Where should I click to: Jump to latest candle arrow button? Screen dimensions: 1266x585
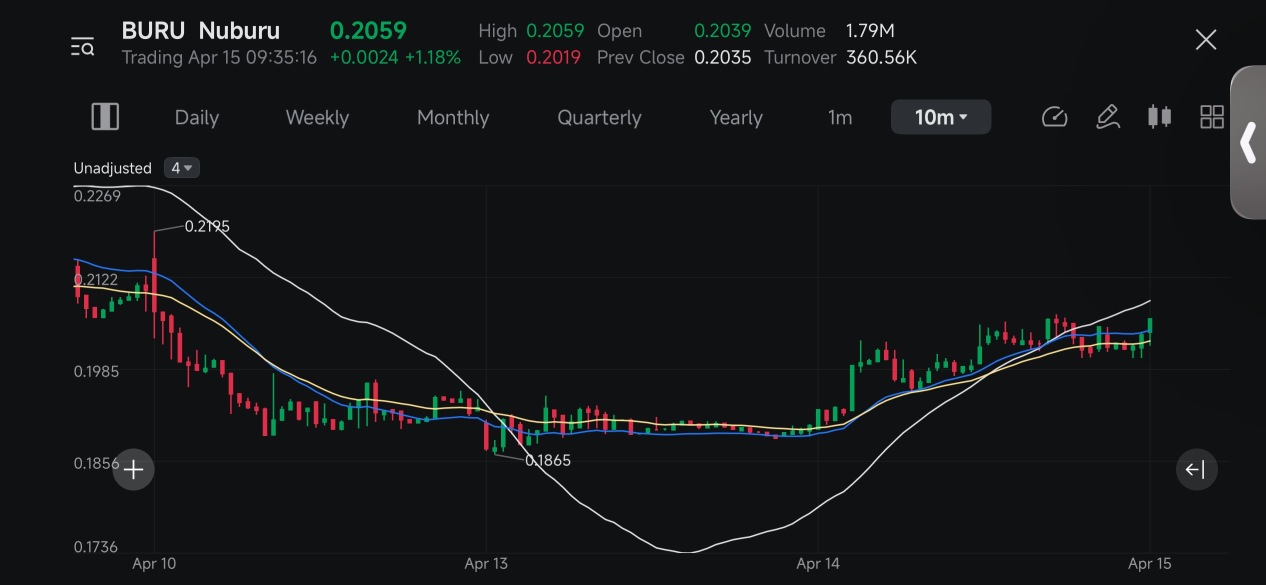(1196, 469)
